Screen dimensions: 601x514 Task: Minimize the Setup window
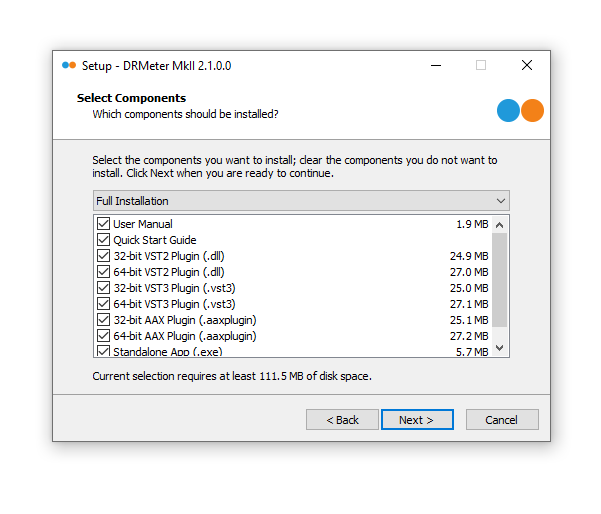[x=436, y=65]
